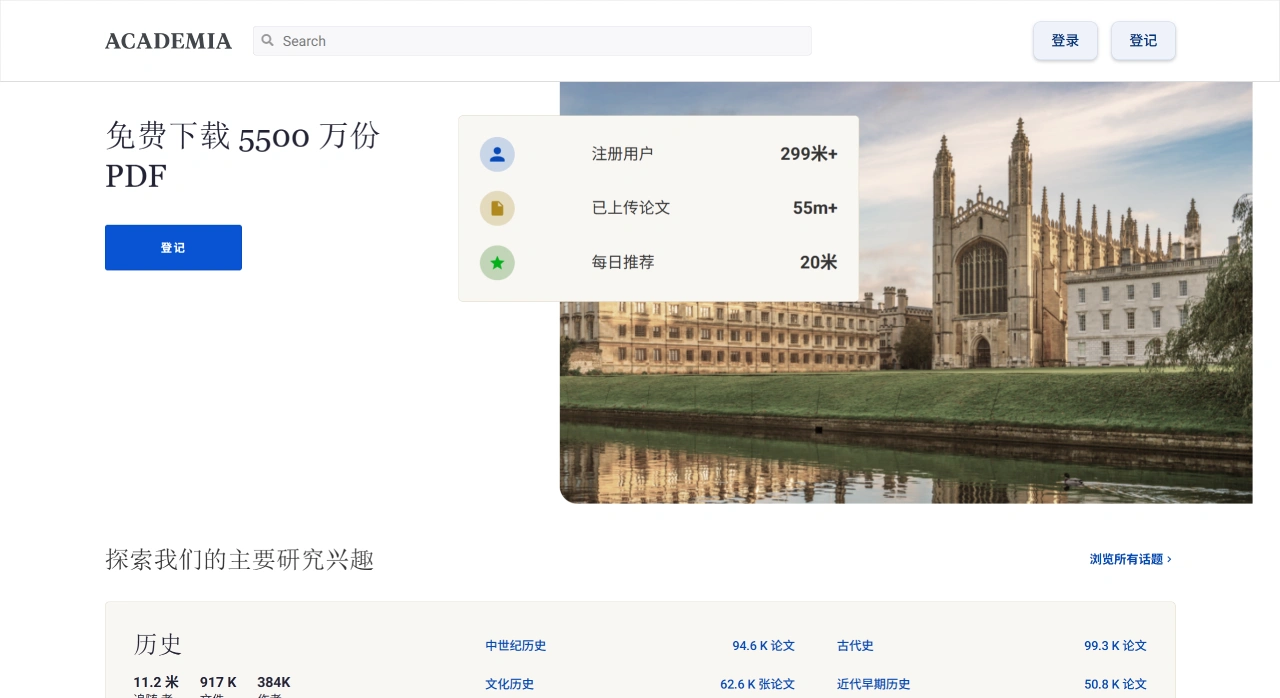
Task: Open the 古代史 topic link
Action: (x=855, y=646)
